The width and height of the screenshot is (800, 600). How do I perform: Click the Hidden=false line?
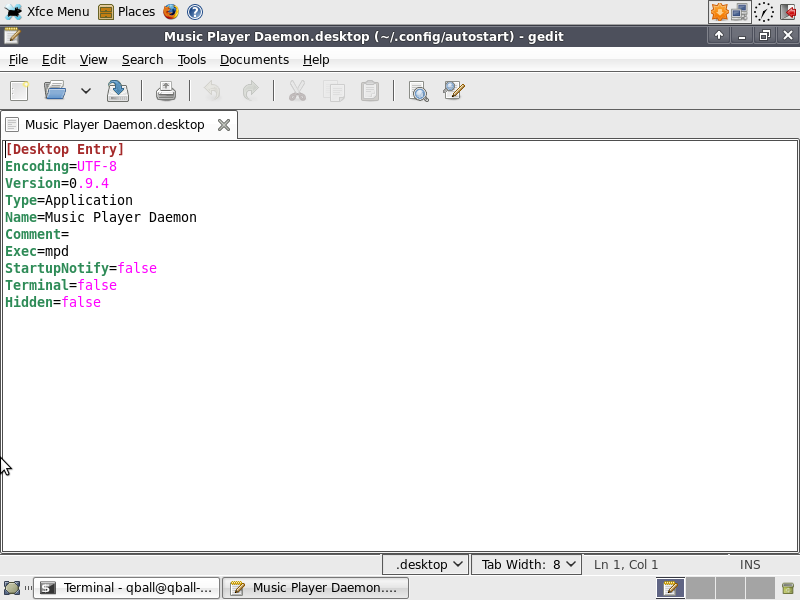click(x=53, y=302)
